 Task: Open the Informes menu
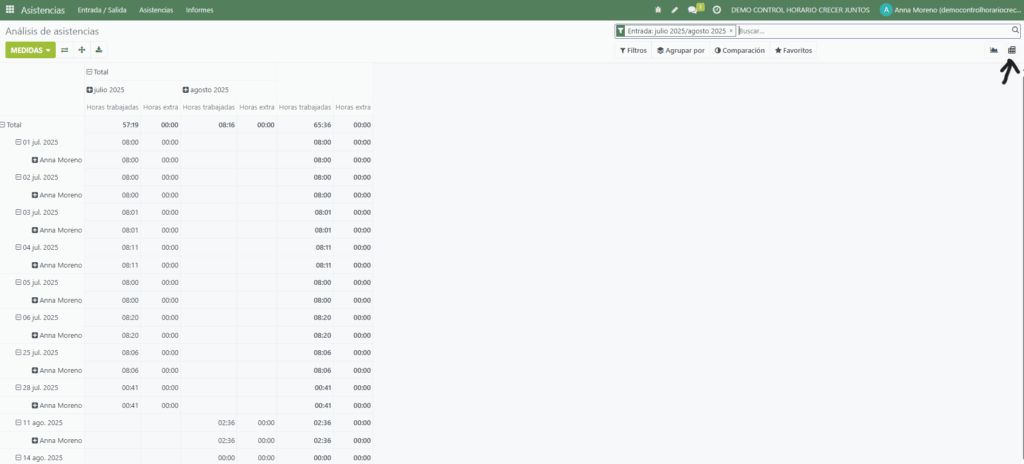(x=199, y=10)
